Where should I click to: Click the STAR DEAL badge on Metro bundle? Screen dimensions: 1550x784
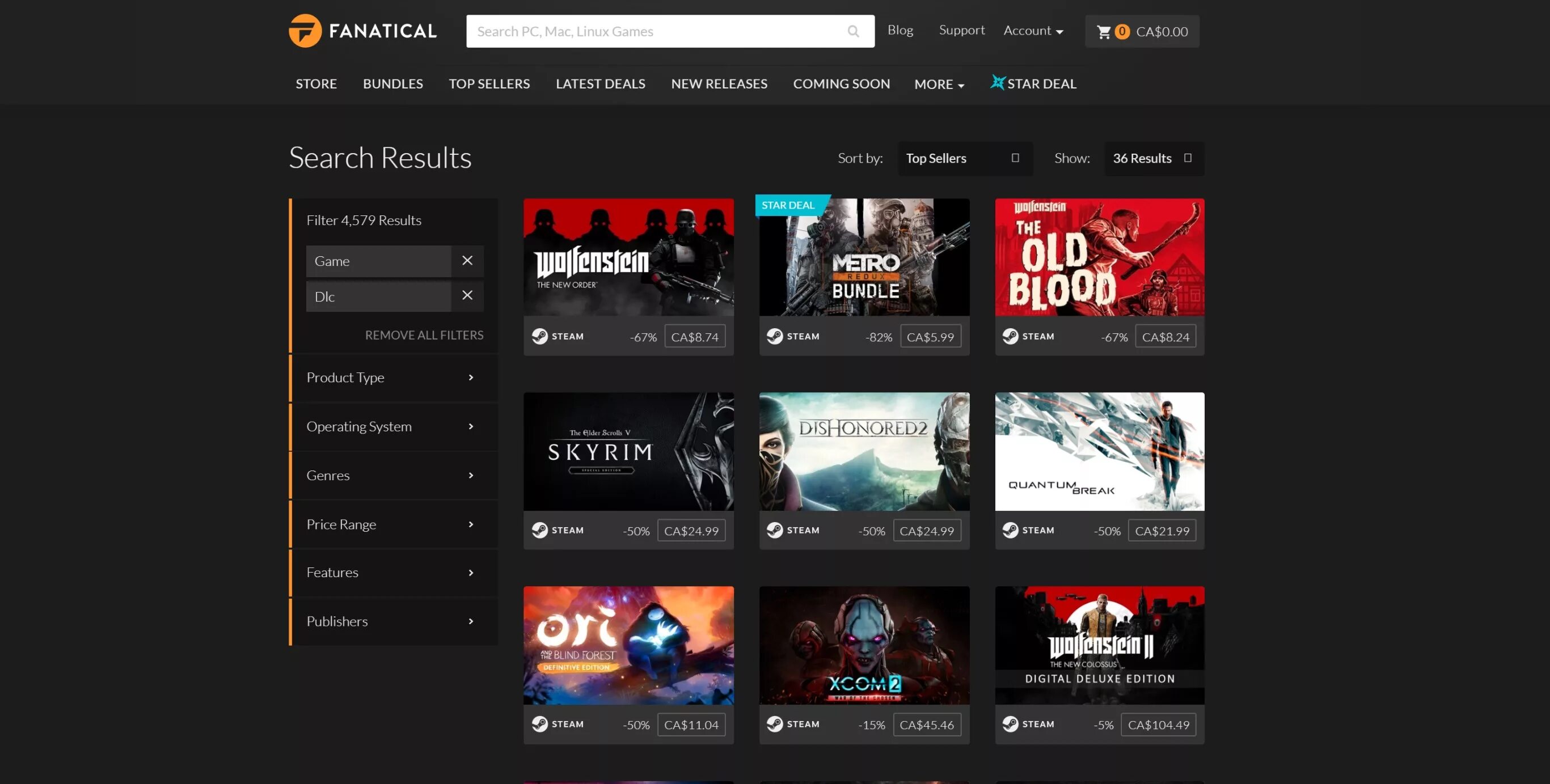pyautogui.click(x=788, y=205)
